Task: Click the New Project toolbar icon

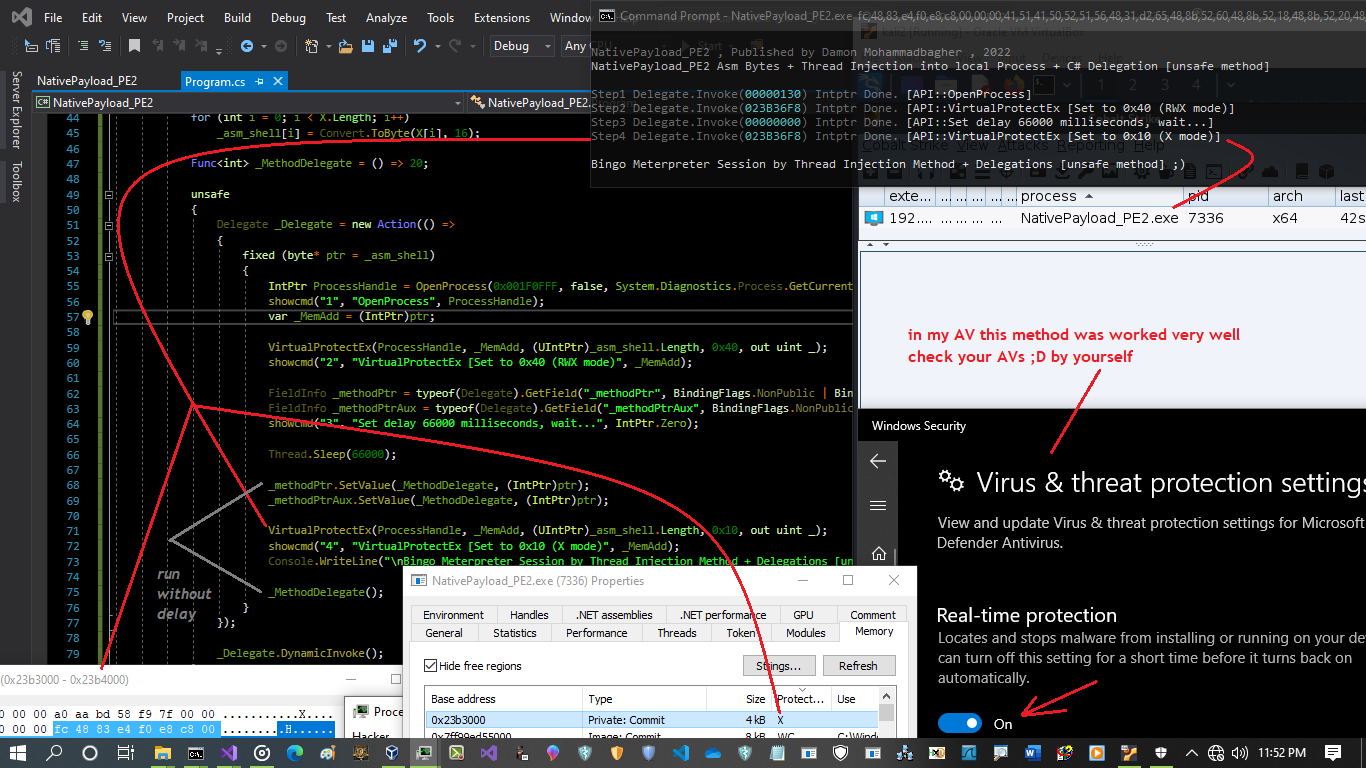Action: pos(311,46)
